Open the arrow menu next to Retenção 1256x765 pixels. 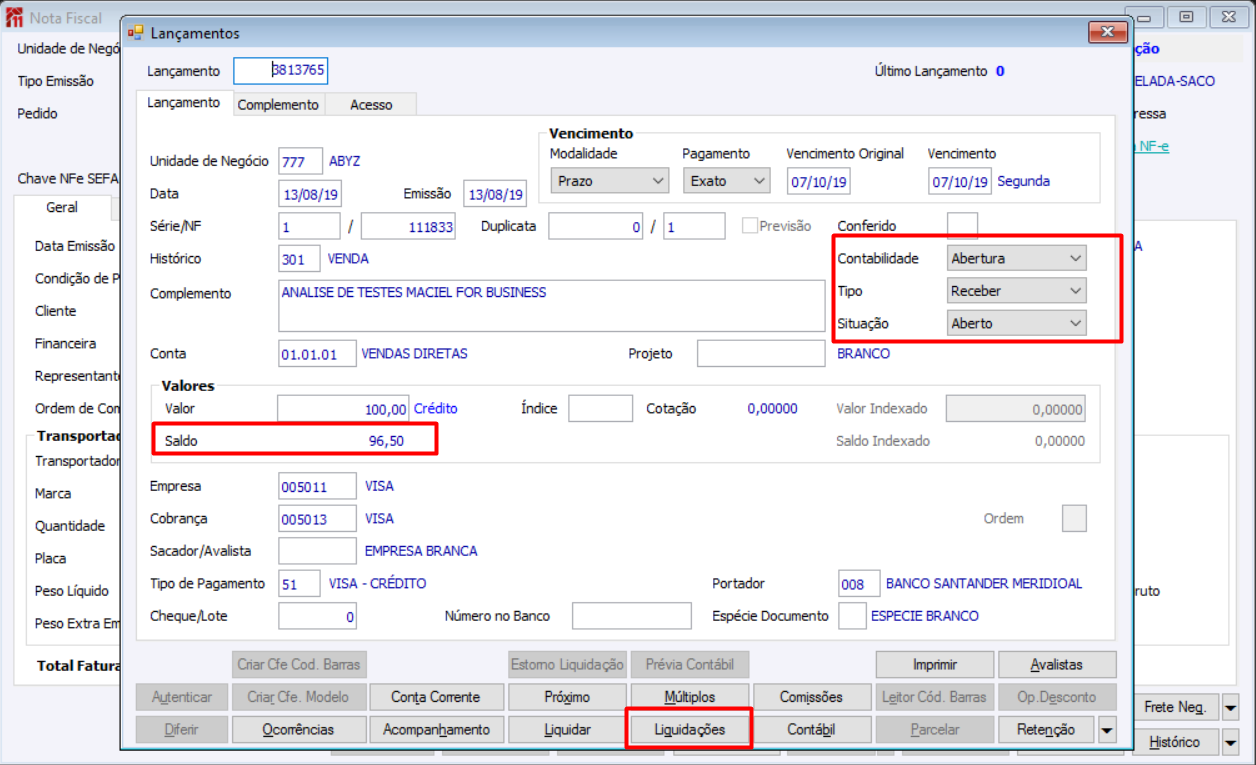pyautogui.click(x=1106, y=730)
